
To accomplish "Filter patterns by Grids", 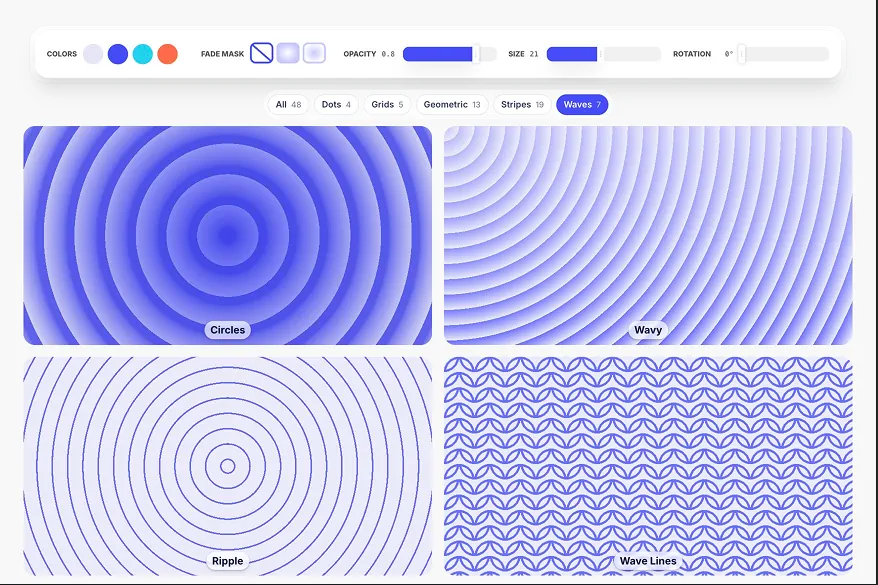I will pos(387,105).
